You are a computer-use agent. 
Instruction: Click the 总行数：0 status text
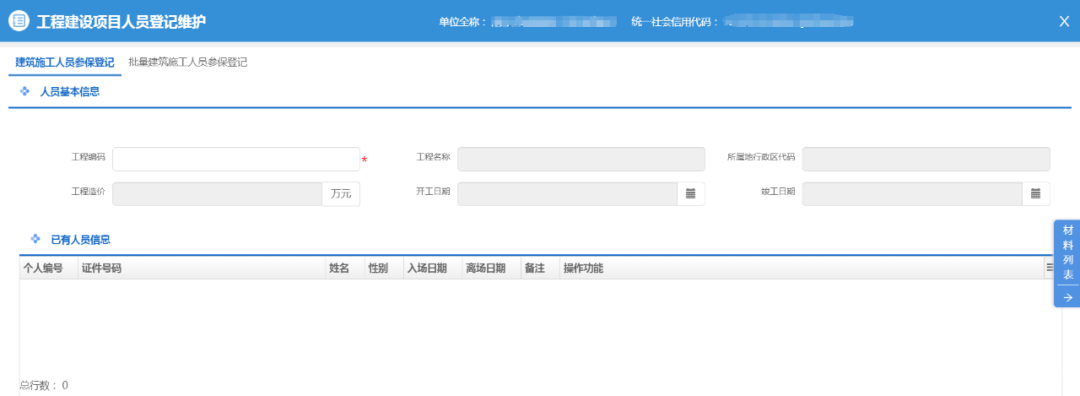[44, 386]
